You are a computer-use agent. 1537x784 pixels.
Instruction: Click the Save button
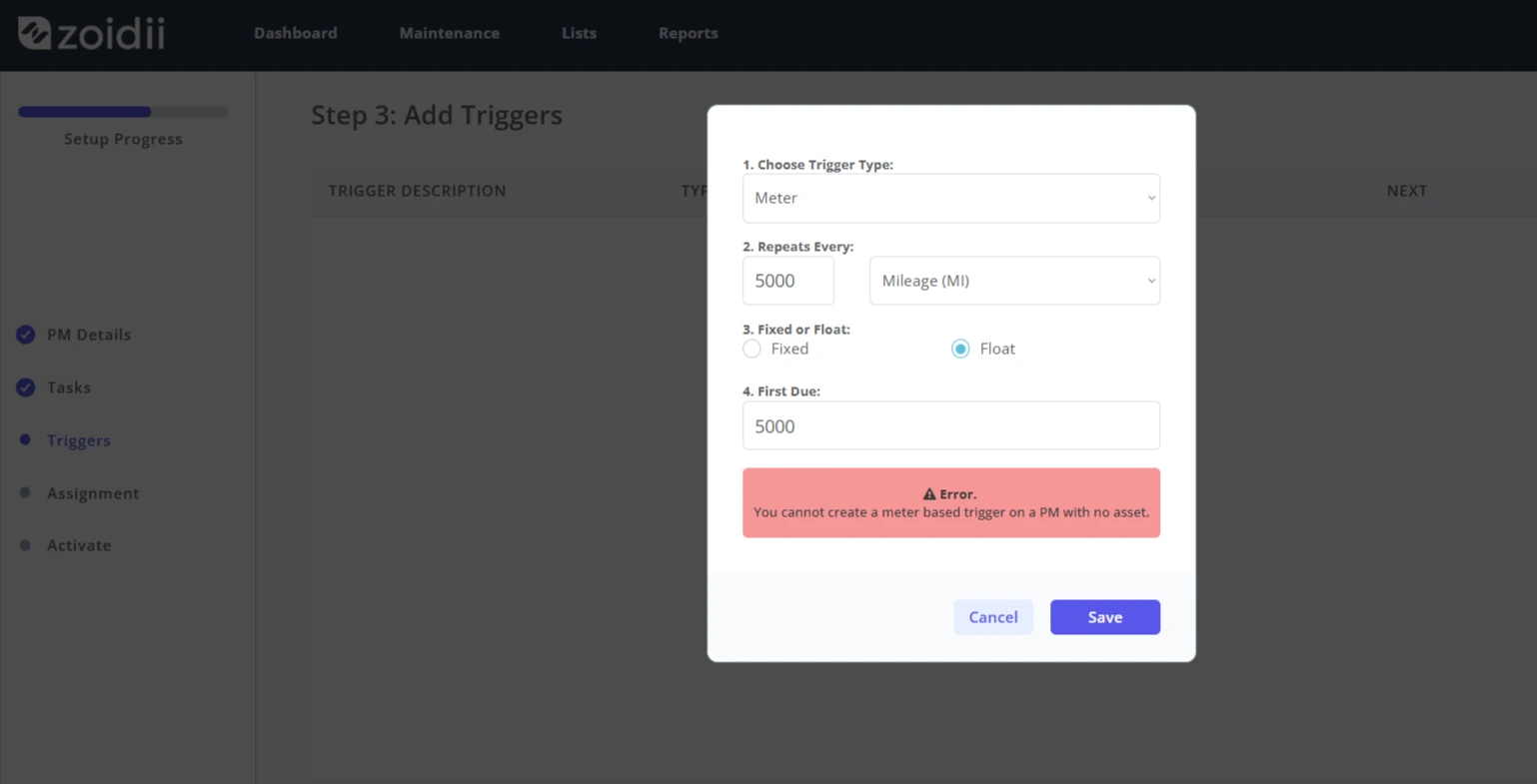pyautogui.click(x=1105, y=617)
